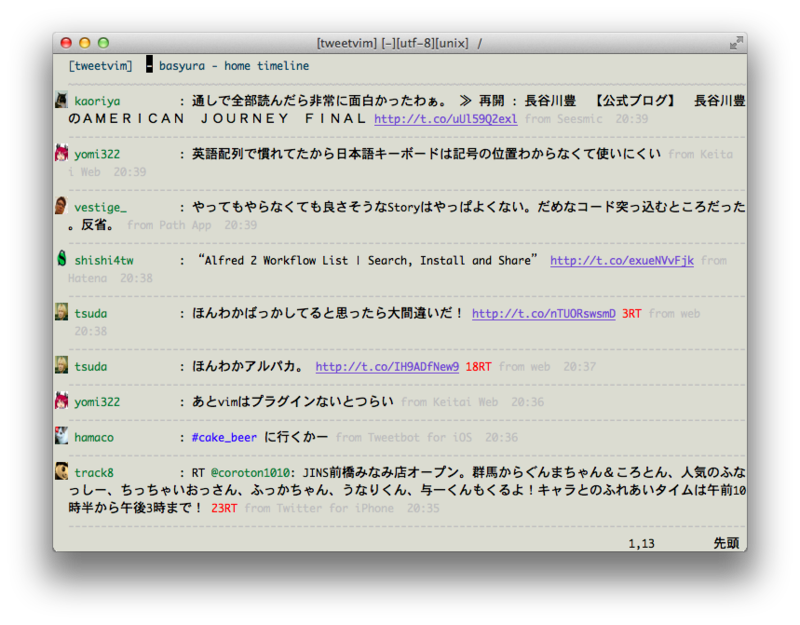Viewport: 800px width, 625px height.
Task: Click the 18RT retweet count
Action: coord(478,367)
